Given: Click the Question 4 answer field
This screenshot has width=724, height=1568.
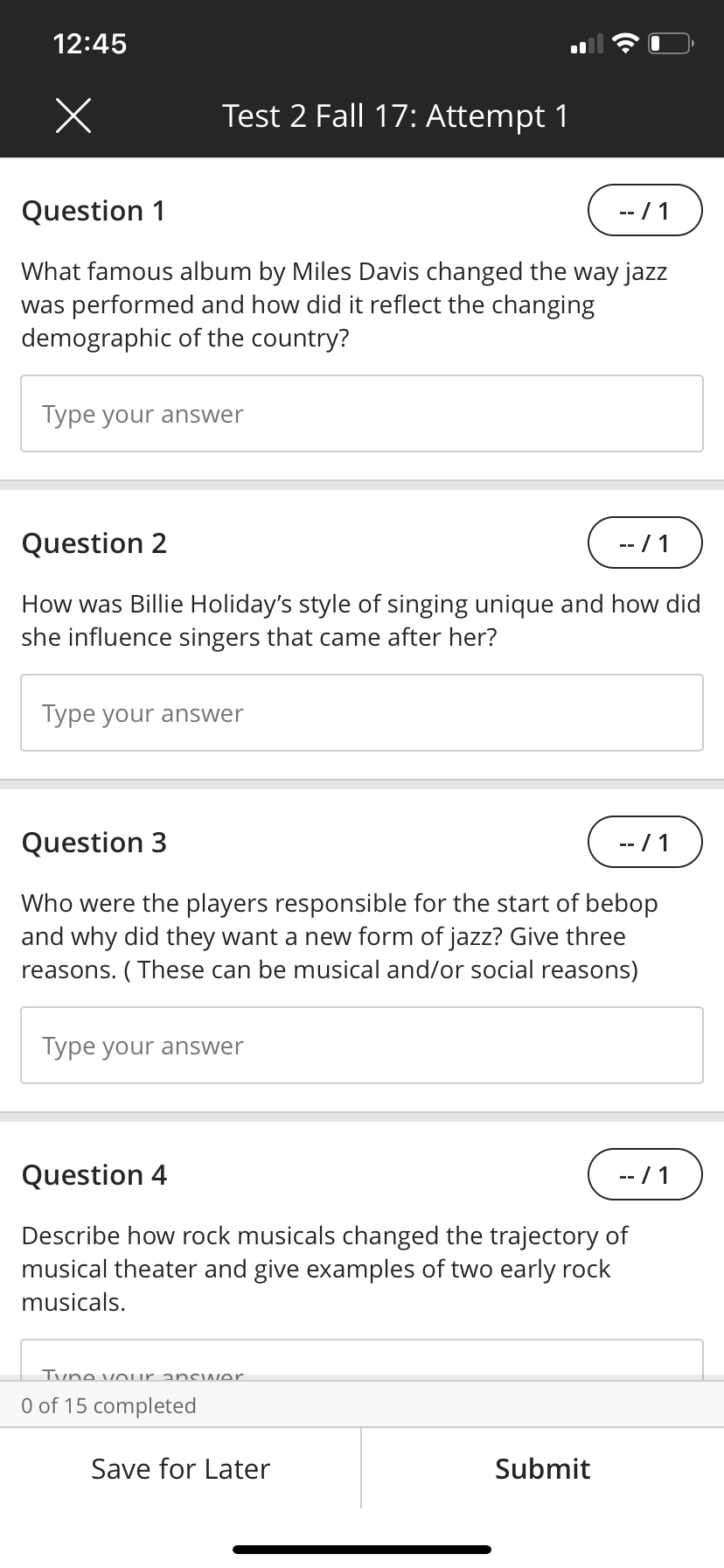Looking at the screenshot, I should (362, 1360).
